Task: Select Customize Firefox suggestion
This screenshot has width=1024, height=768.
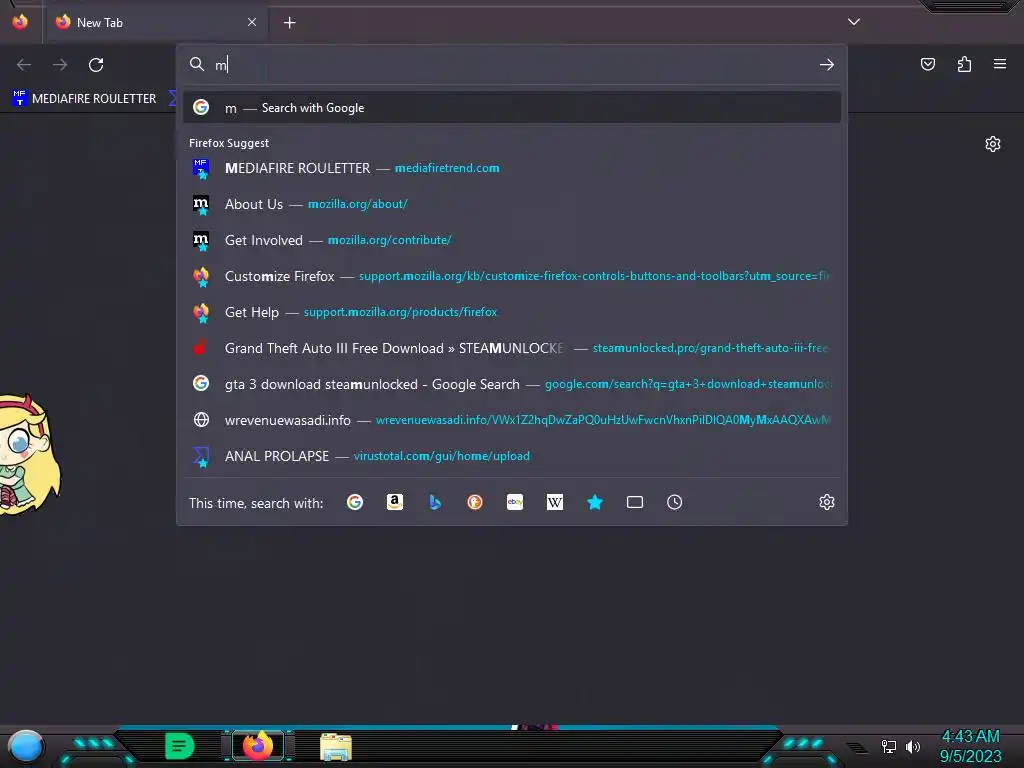Action: click(512, 276)
